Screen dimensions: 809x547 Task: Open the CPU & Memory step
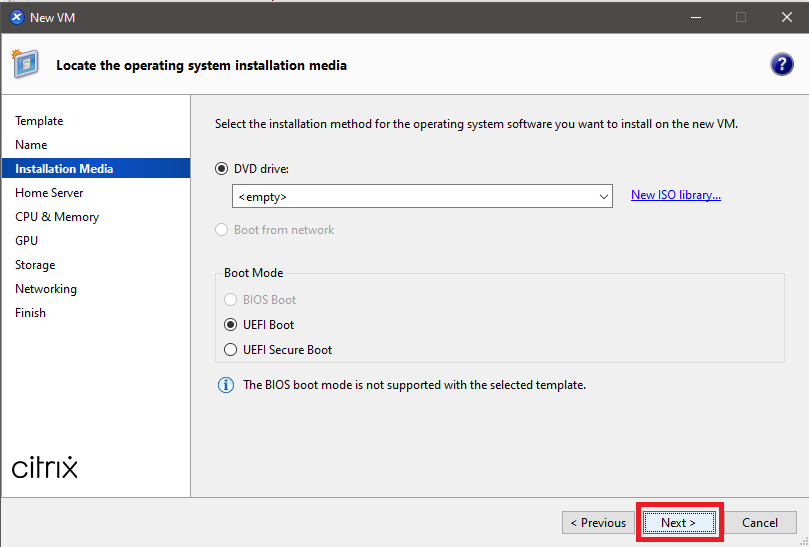pyautogui.click(x=57, y=217)
